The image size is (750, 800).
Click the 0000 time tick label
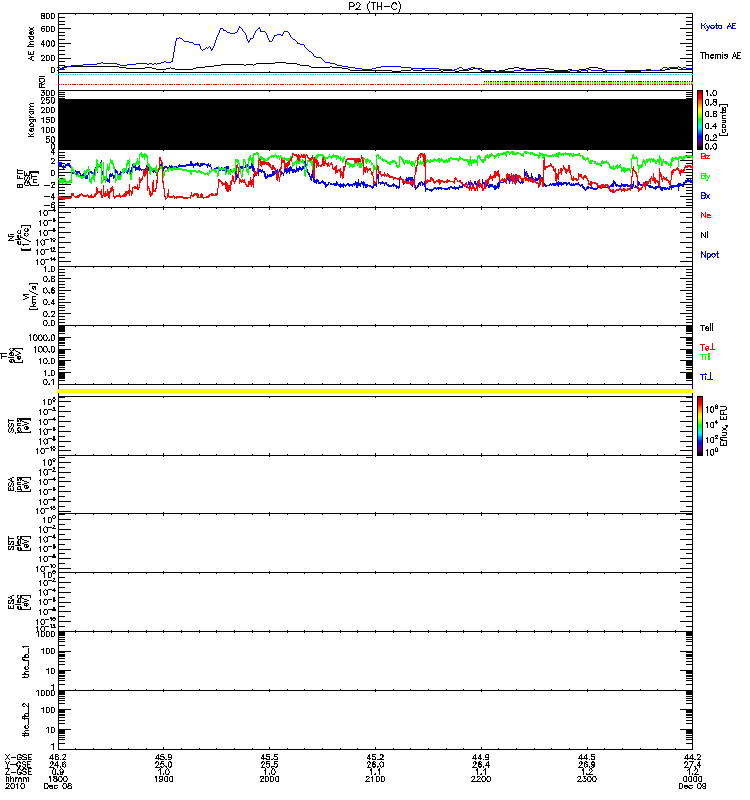click(x=692, y=779)
